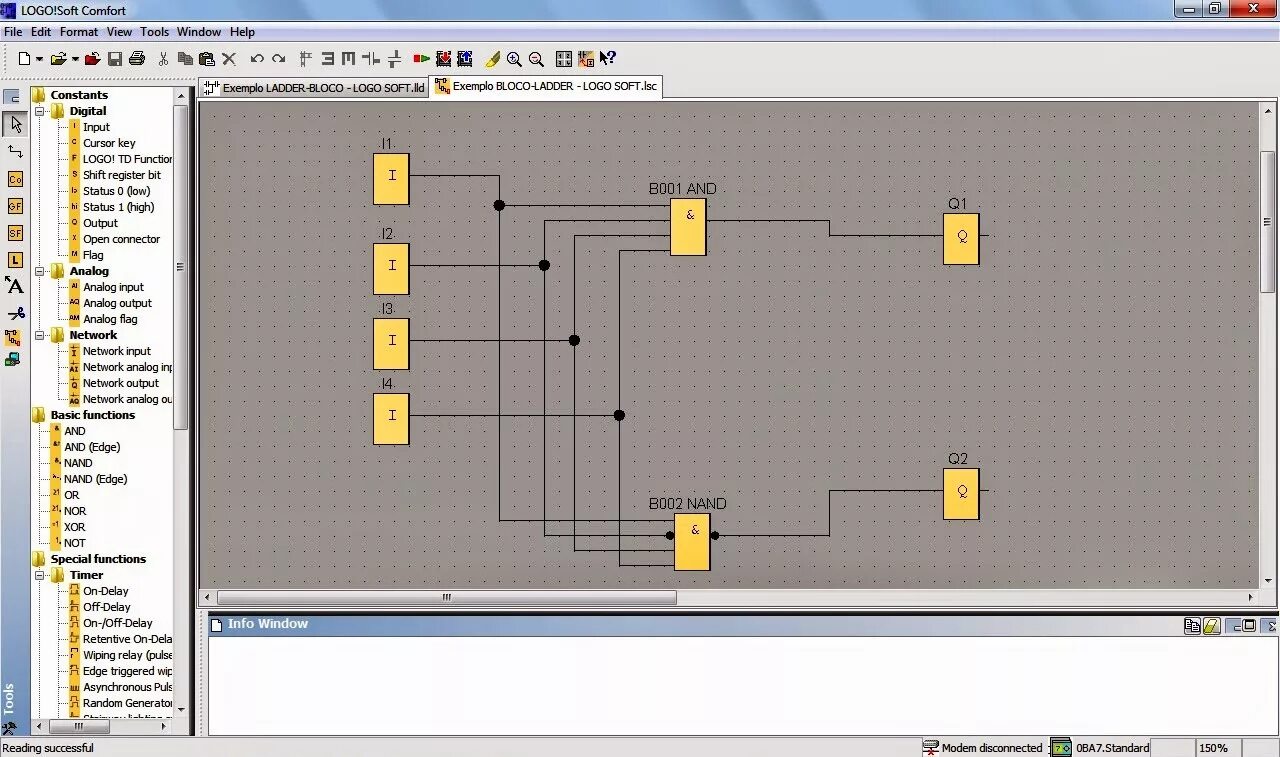
Task: Open the Constants Co tool group
Action: (15, 179)
